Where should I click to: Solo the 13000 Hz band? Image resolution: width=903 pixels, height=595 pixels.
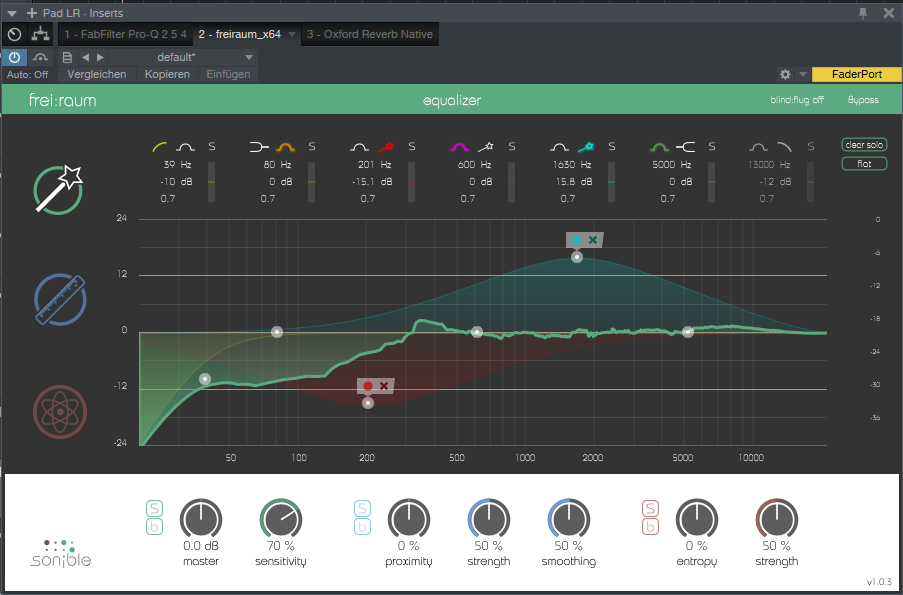pyautogui.click(x=811, y=147)
